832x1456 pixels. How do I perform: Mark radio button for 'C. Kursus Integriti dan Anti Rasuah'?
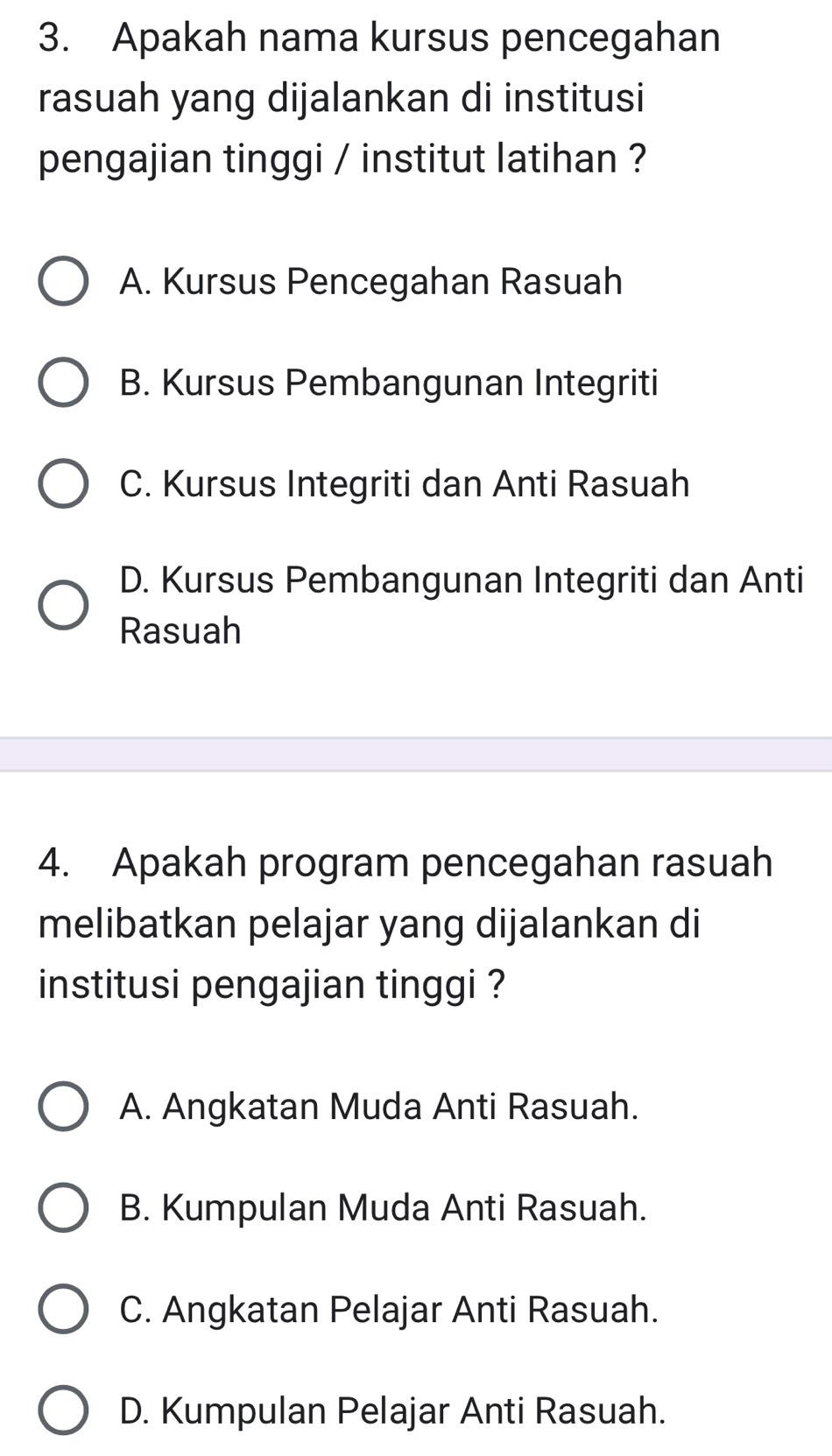[63, 484]
